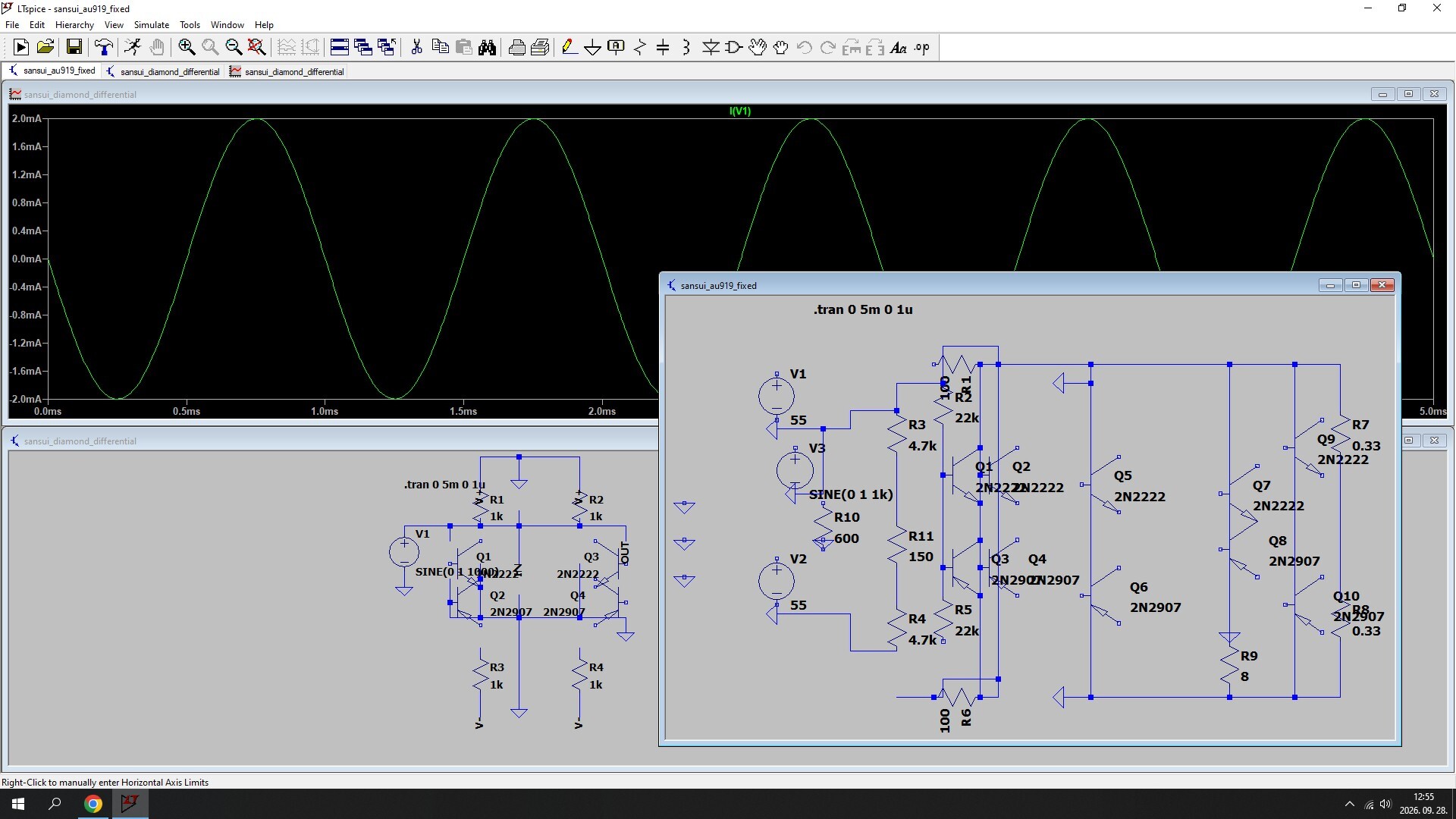Click the Save floppy disk icon

[74, 48]
